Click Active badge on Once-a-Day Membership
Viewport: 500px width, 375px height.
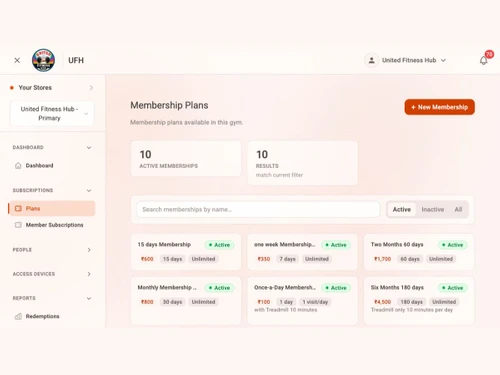coord(336,288)
